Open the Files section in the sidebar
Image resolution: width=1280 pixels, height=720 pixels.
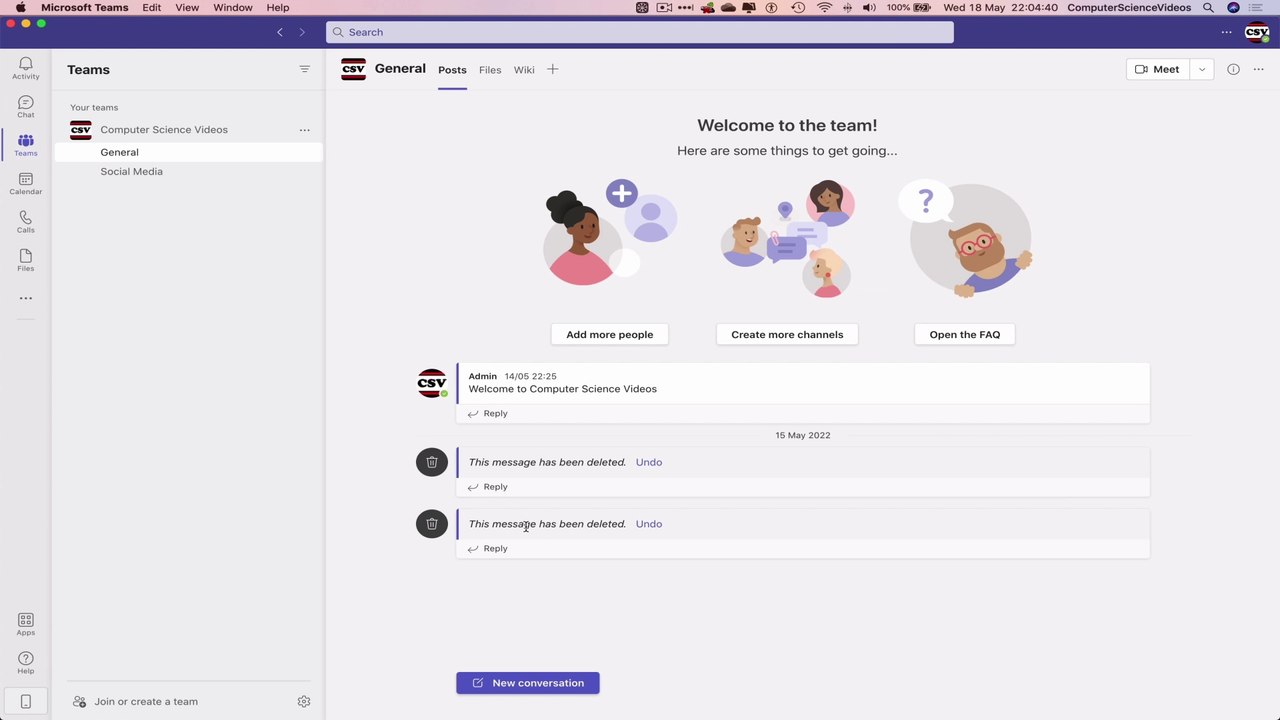click(x=26, y=260)
